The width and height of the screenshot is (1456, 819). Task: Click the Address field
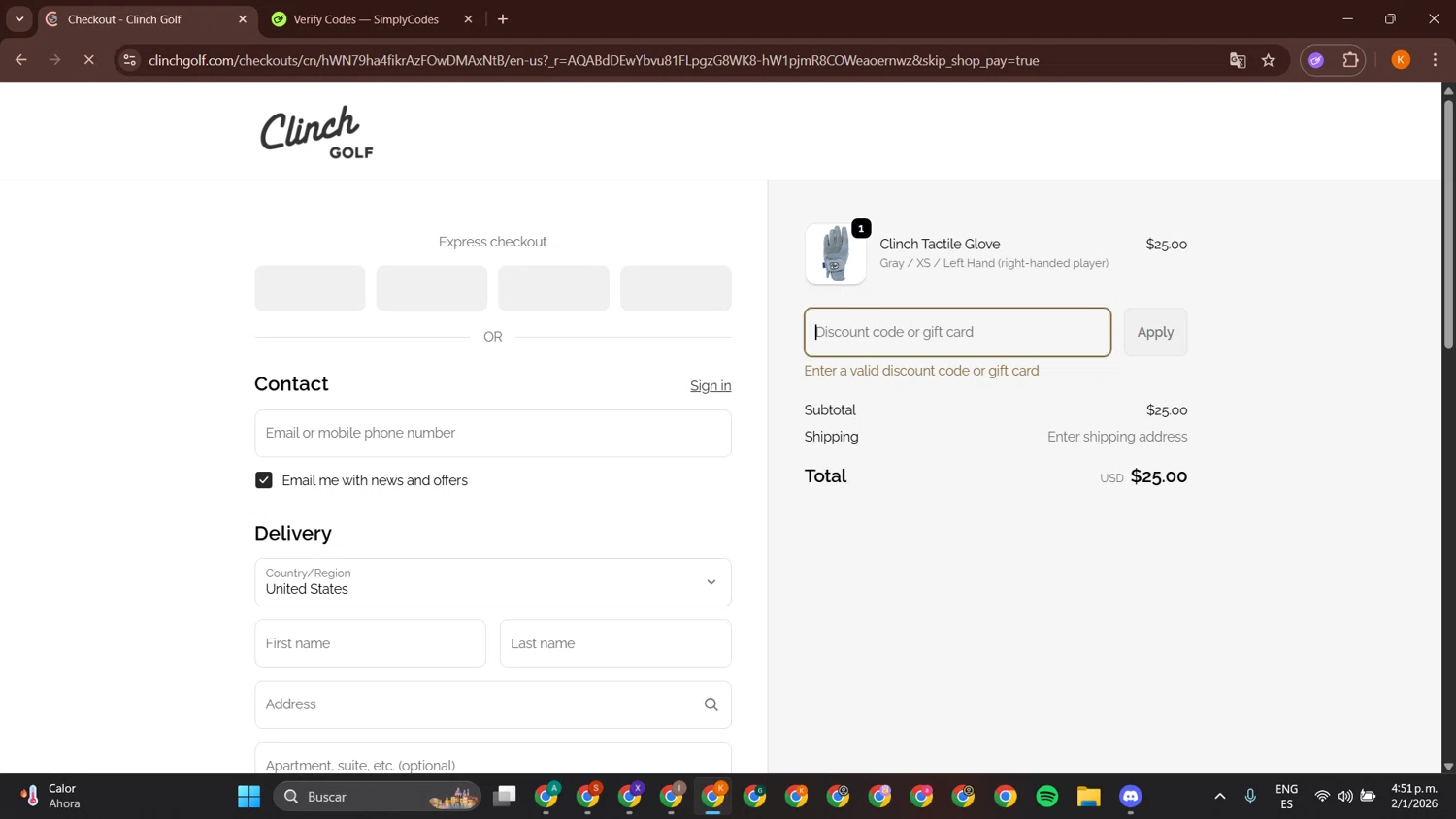493,704
